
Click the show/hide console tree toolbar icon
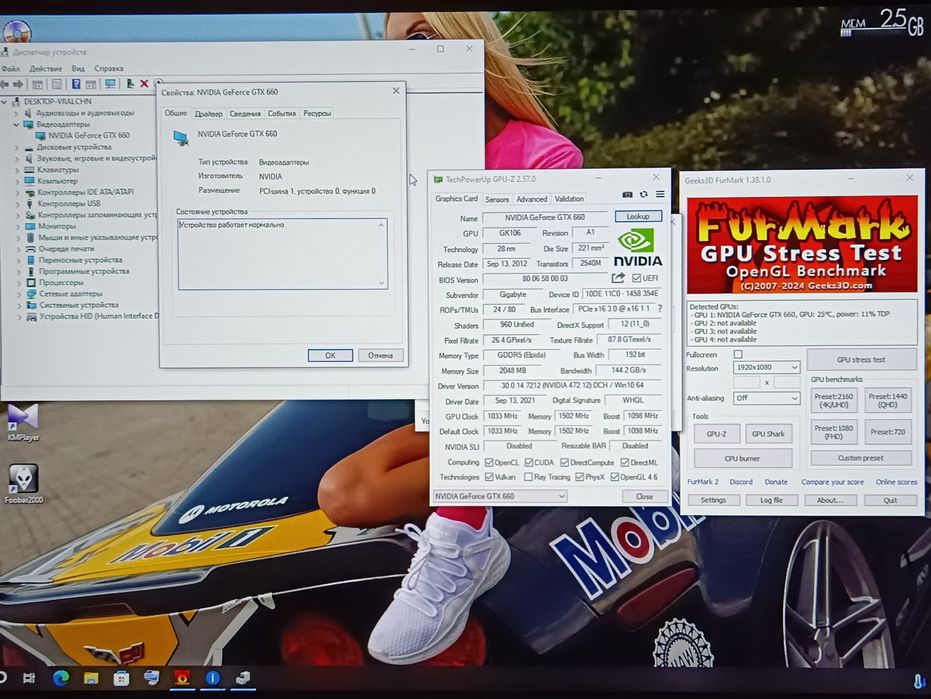pyautogui.click(x=37, y=84)
